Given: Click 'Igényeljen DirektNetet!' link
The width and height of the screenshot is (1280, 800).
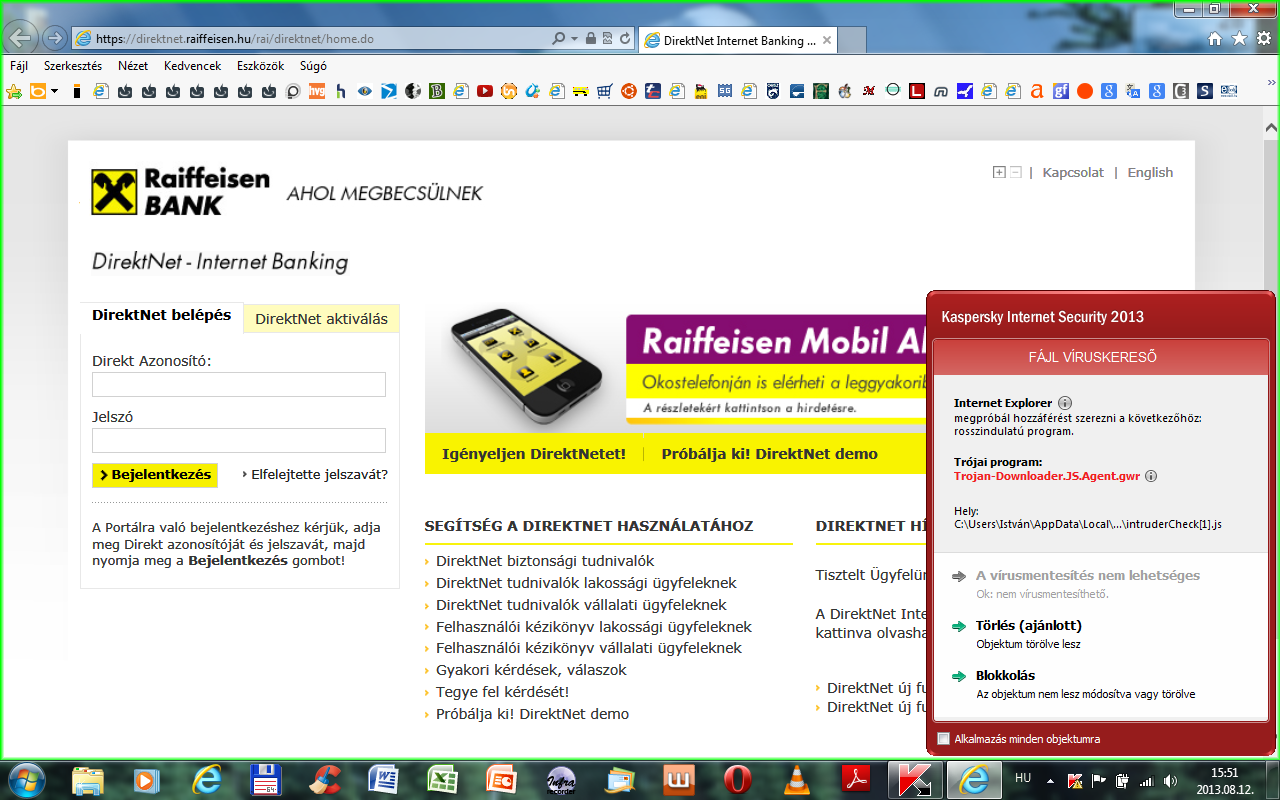Looking at the screenshot, I should [534, 454].
